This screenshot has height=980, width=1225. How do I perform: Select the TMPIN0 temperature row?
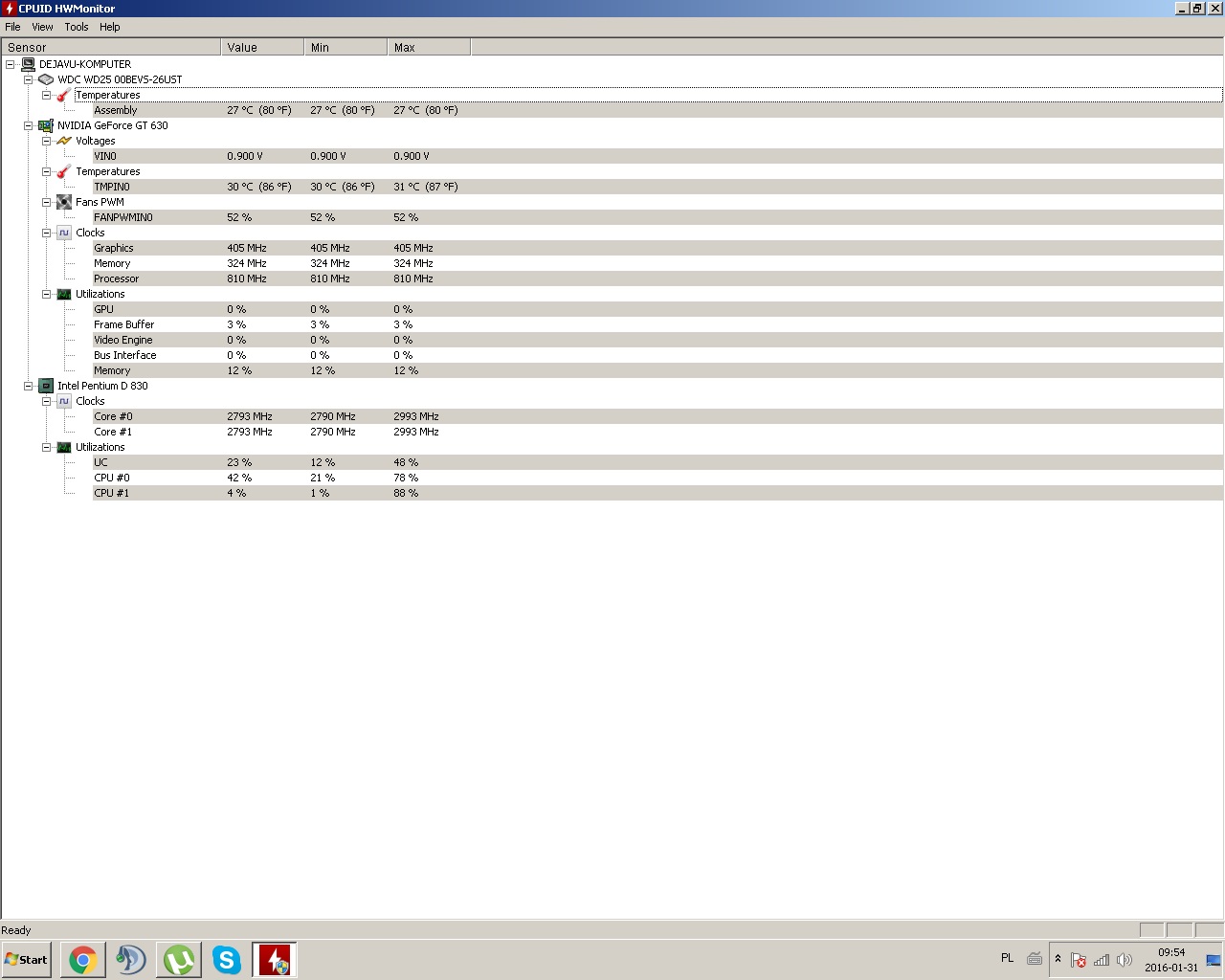click(x=657, y=187)
